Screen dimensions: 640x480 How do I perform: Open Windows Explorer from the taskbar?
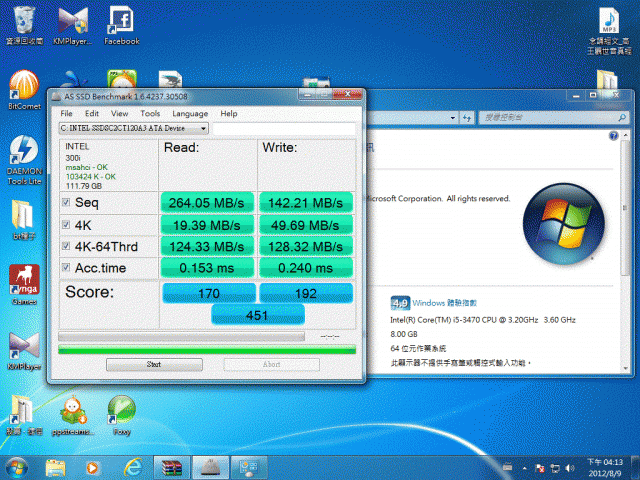pos(56,468)
